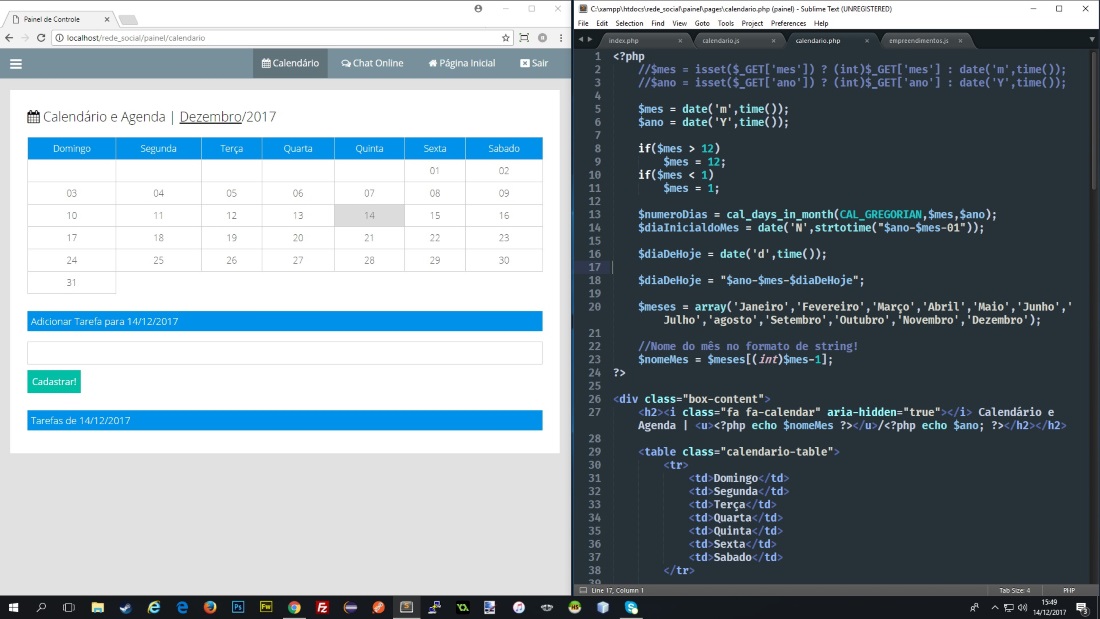Open the Preferences menu in Sublime Text
This screenshot has height=619, width=1100.
click(x=788, y=23)
